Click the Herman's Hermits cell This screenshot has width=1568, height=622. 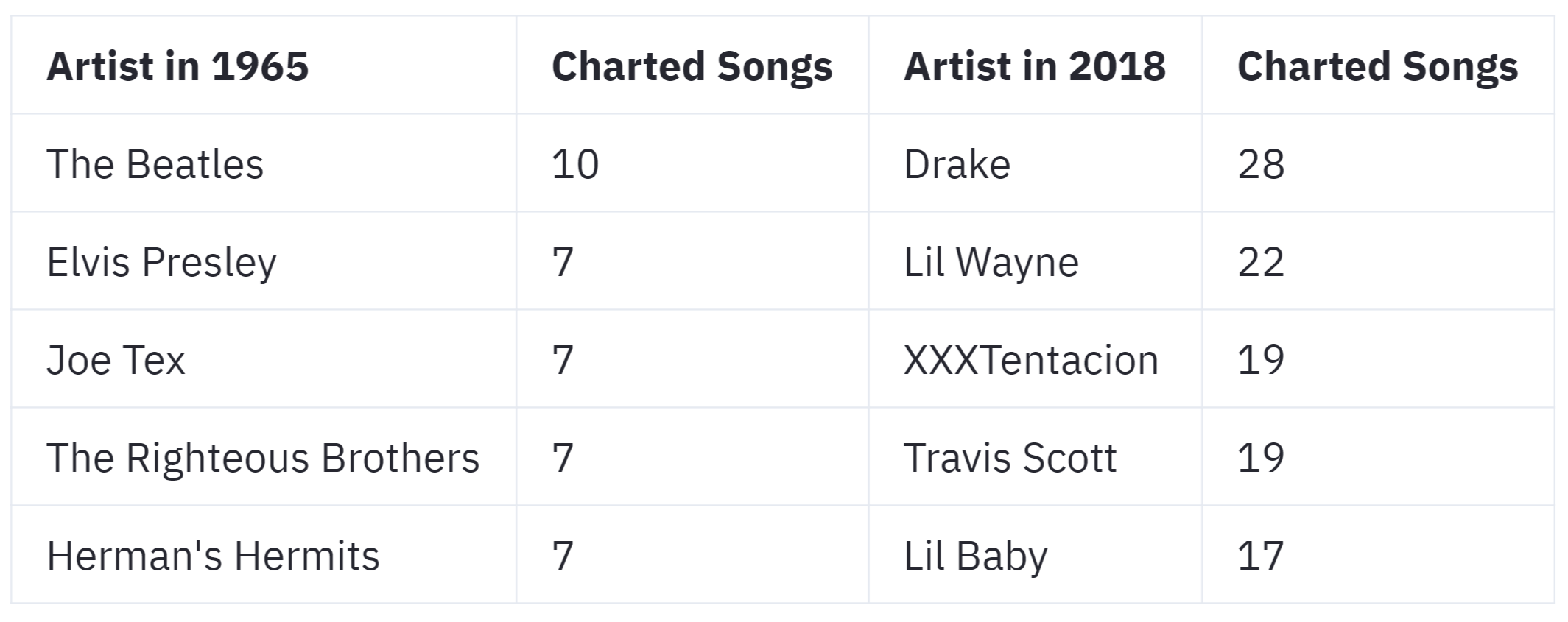point(213,556)
